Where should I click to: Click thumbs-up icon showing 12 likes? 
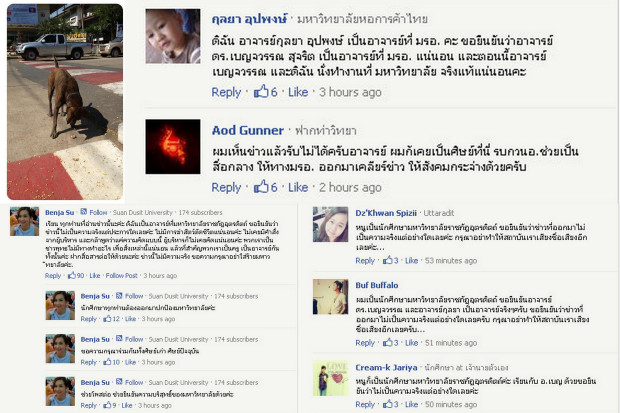[x=107, y=318]
